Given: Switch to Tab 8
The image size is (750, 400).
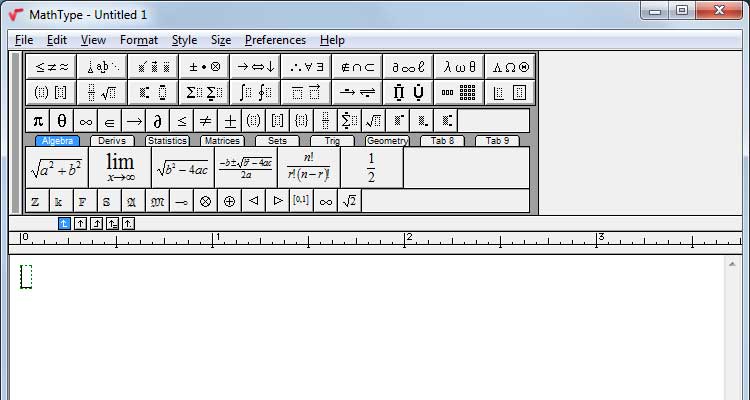Looking at the screenshot, I should pyautogui.click(x=442, y=141).
